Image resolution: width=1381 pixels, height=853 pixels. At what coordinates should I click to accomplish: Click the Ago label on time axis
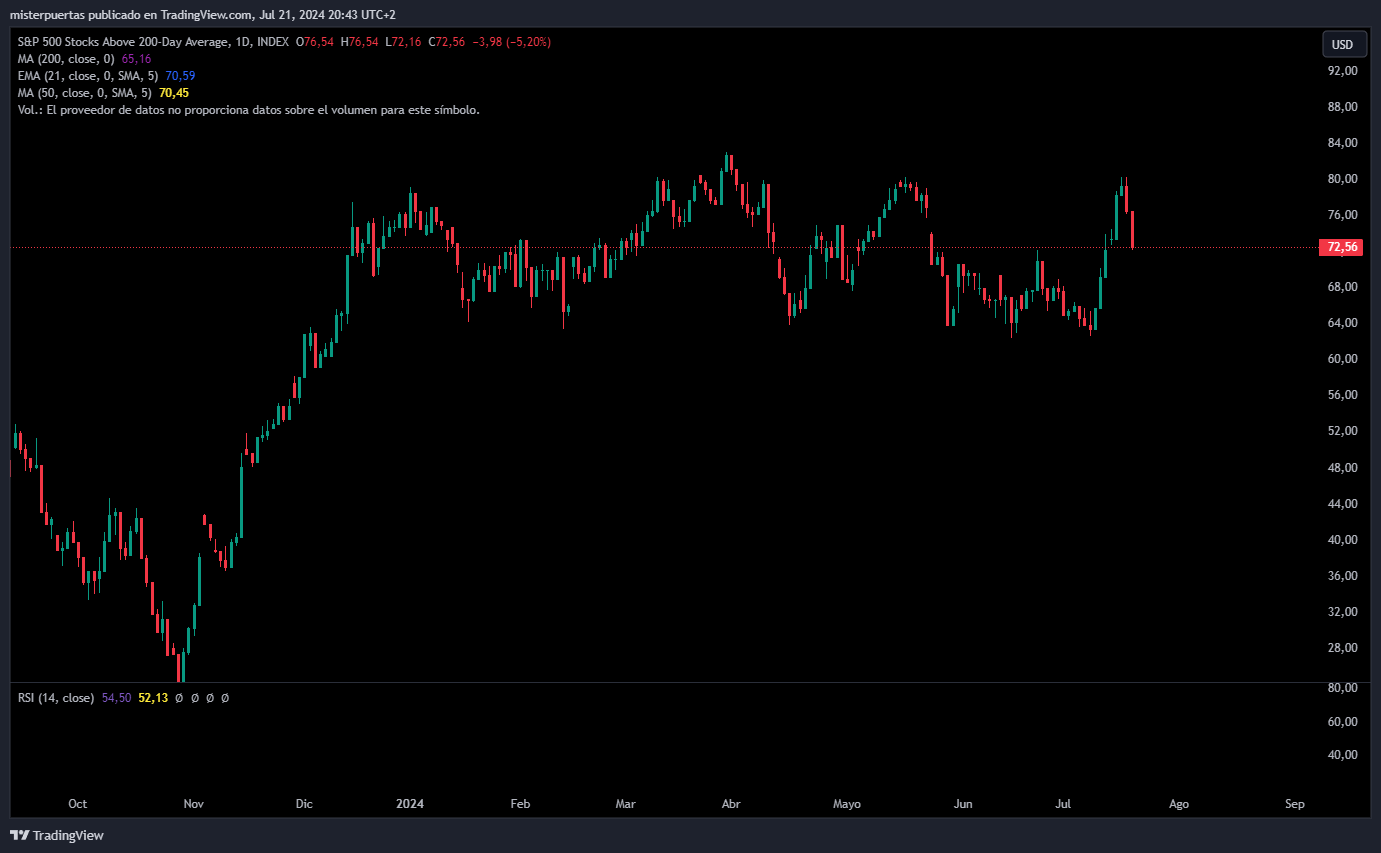pos(1179,804)
